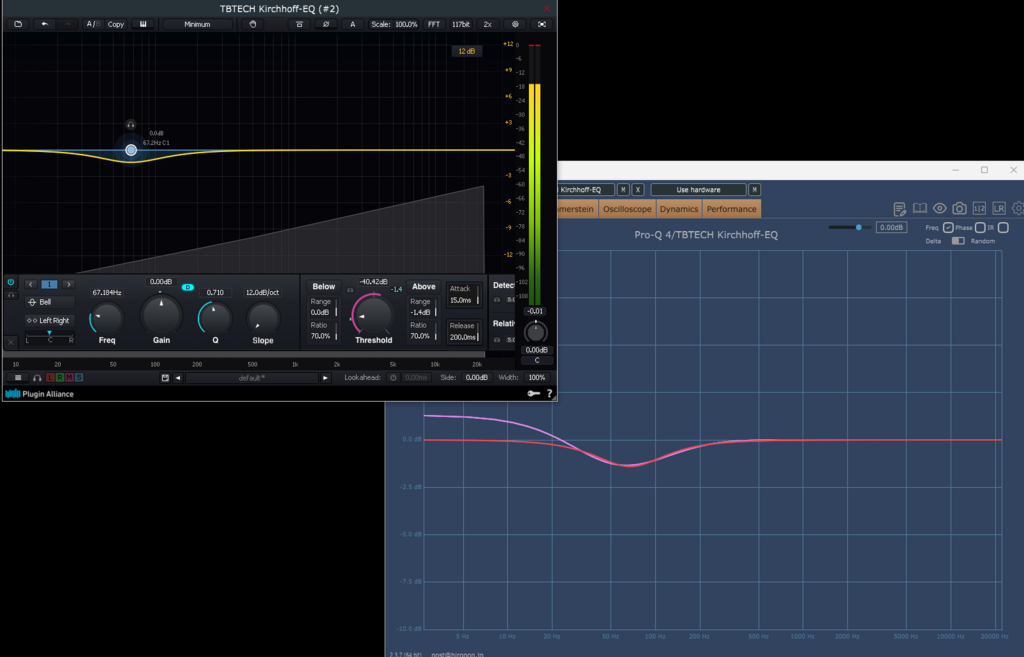Viewport: 1024px width, 657px height.
Task: Click the Use hardware button
Action: pos(698,189)
